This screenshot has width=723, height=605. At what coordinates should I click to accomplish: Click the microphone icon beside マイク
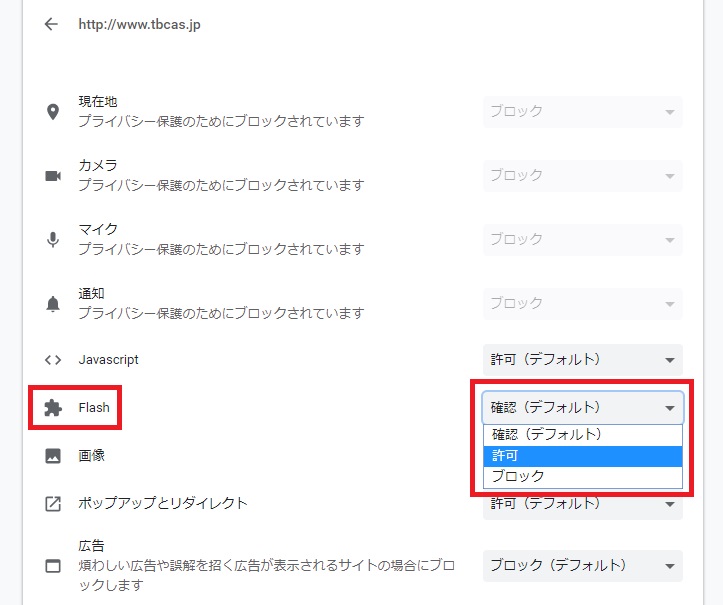click(53, 240)
